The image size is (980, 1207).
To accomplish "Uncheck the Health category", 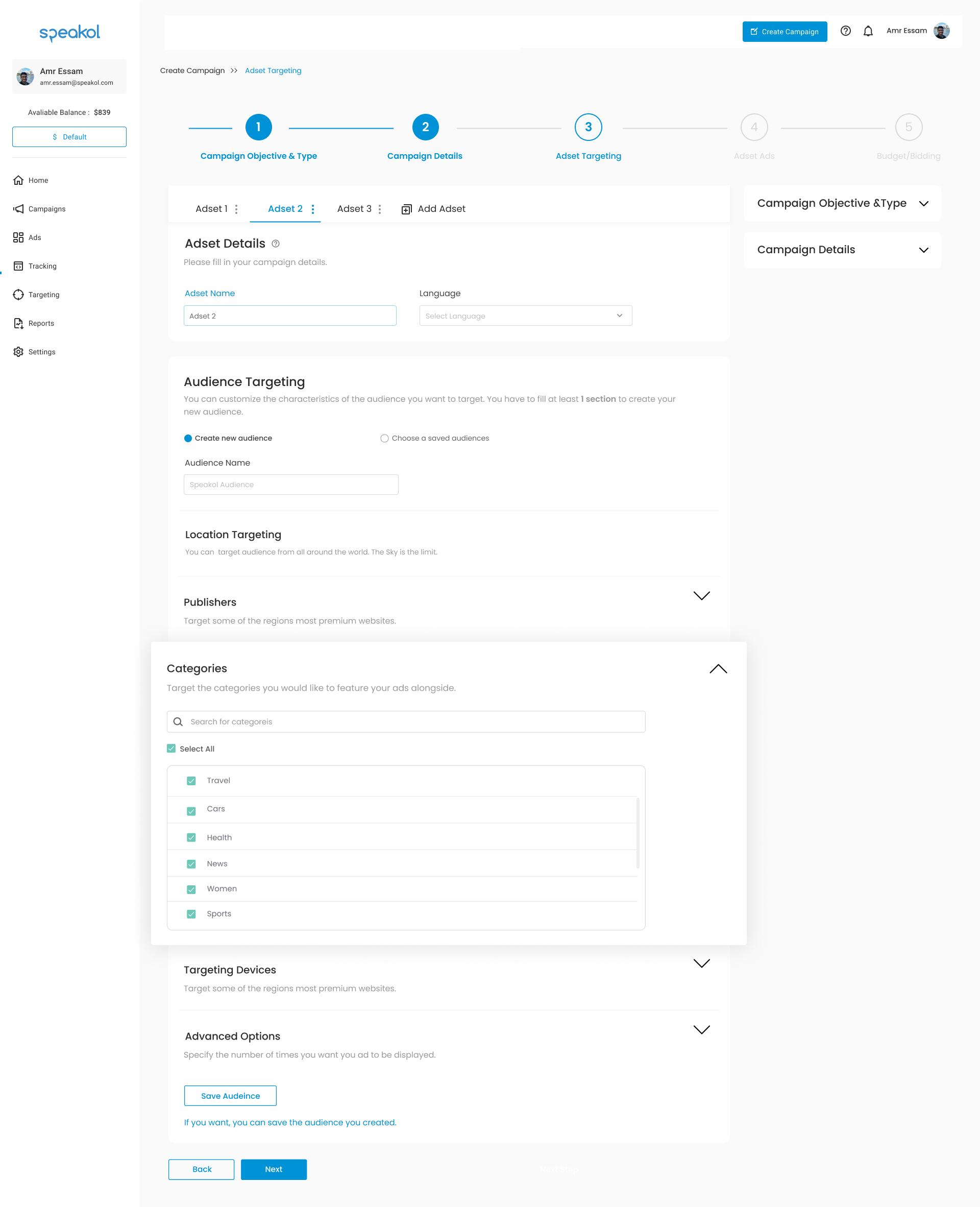I will (191, 838).
